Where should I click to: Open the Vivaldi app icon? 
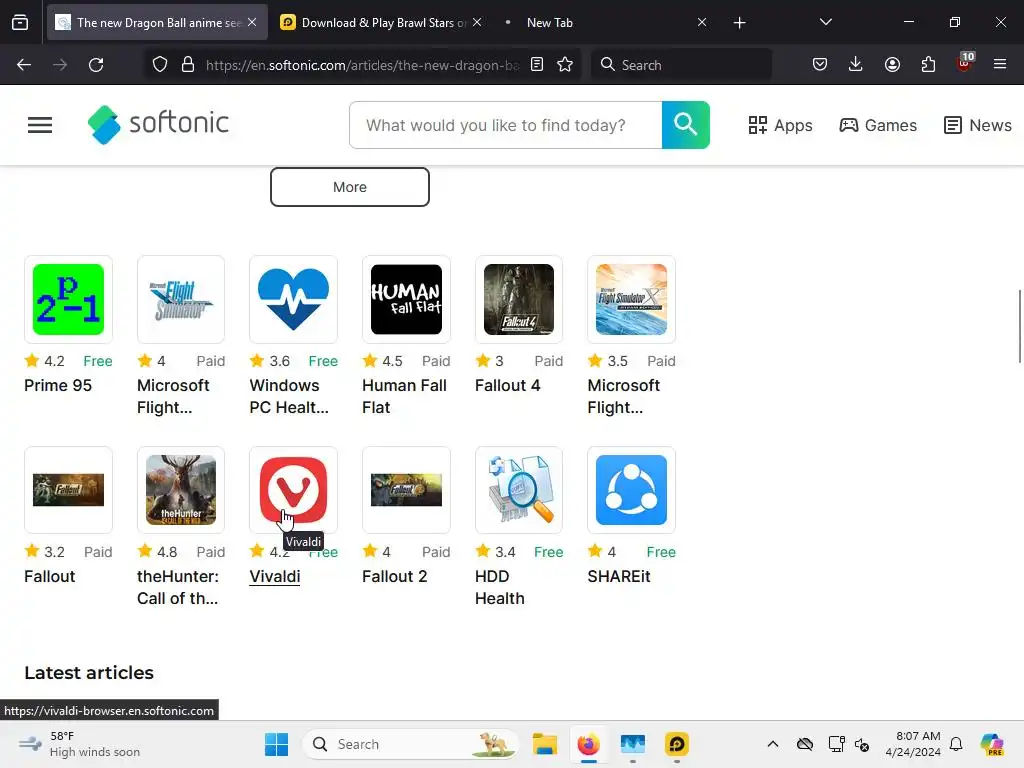(293, 490)
